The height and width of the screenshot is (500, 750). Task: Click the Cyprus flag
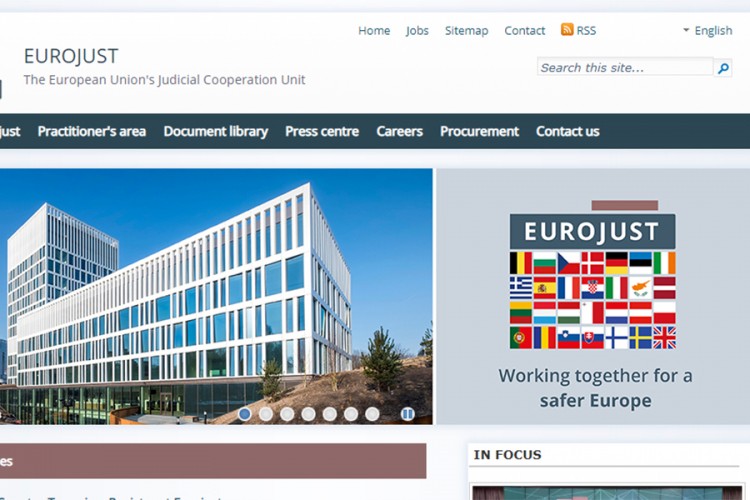pos(640,288)
